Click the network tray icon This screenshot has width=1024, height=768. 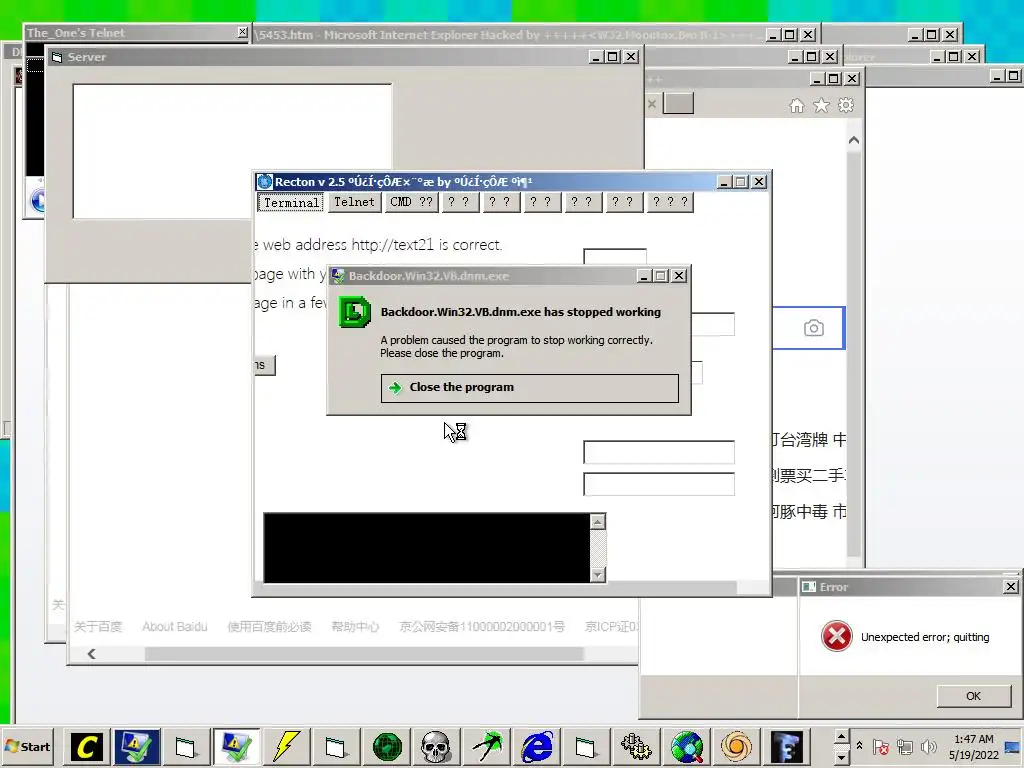(904, 746)
